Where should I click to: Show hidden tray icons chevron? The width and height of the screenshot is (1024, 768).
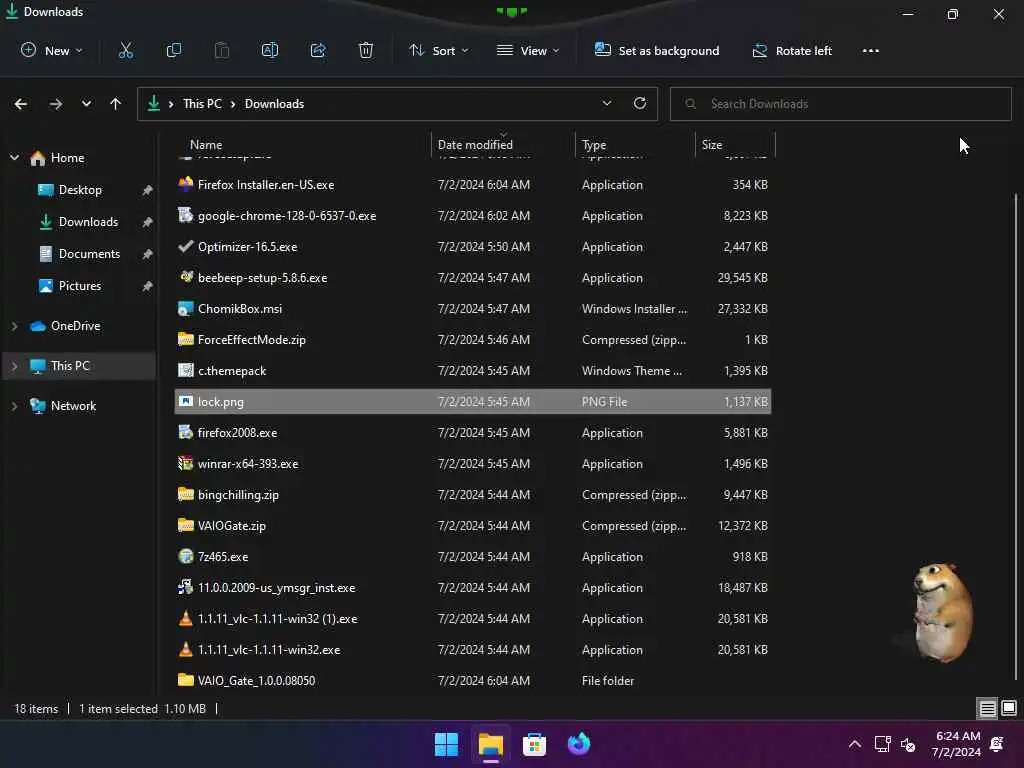tap(854, 744)
